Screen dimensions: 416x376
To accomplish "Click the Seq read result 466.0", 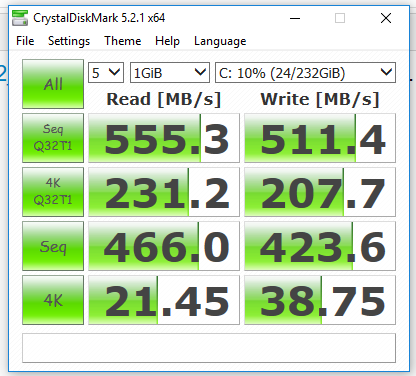I will point(164,246).
